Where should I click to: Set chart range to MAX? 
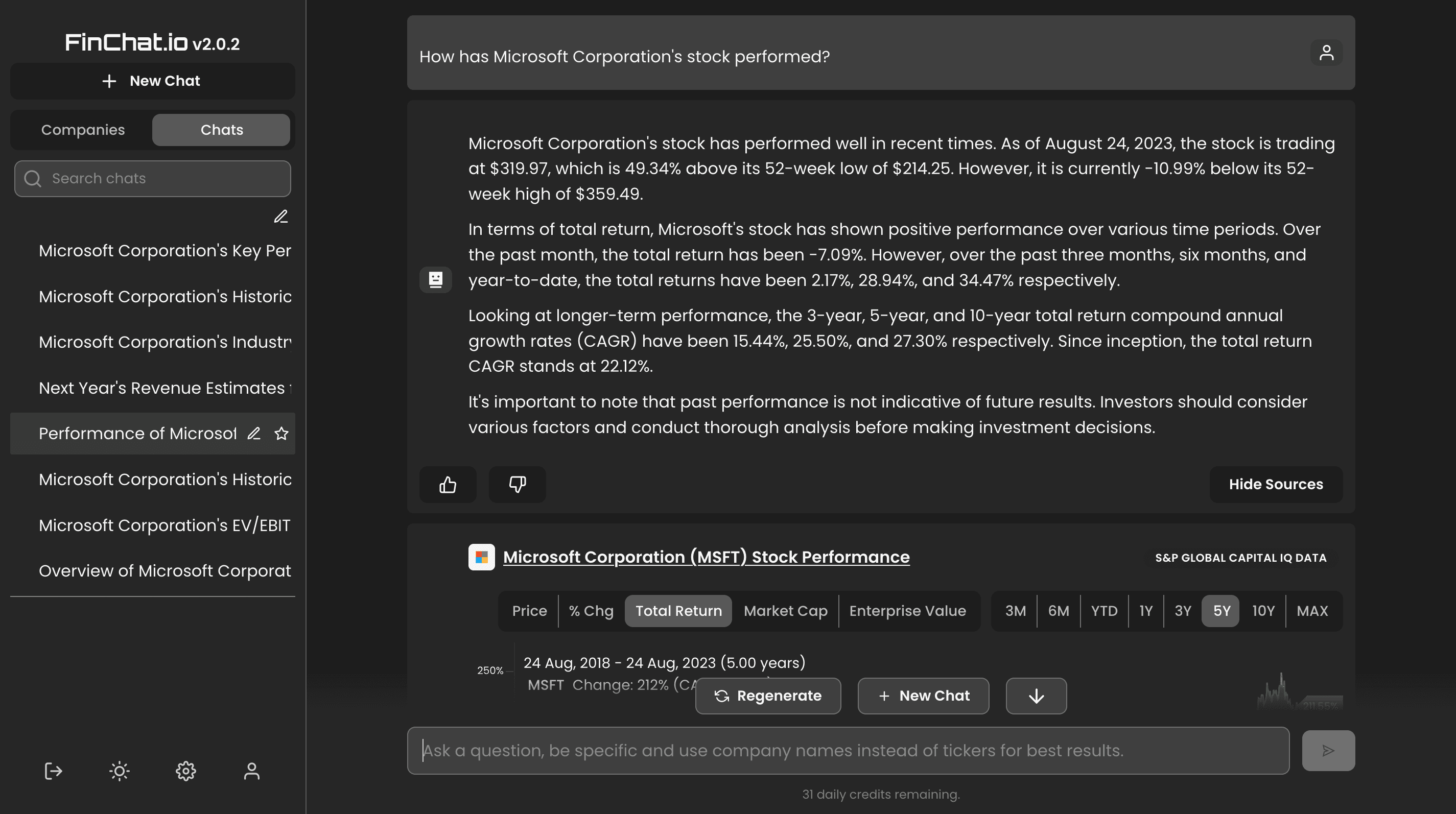1312,611
